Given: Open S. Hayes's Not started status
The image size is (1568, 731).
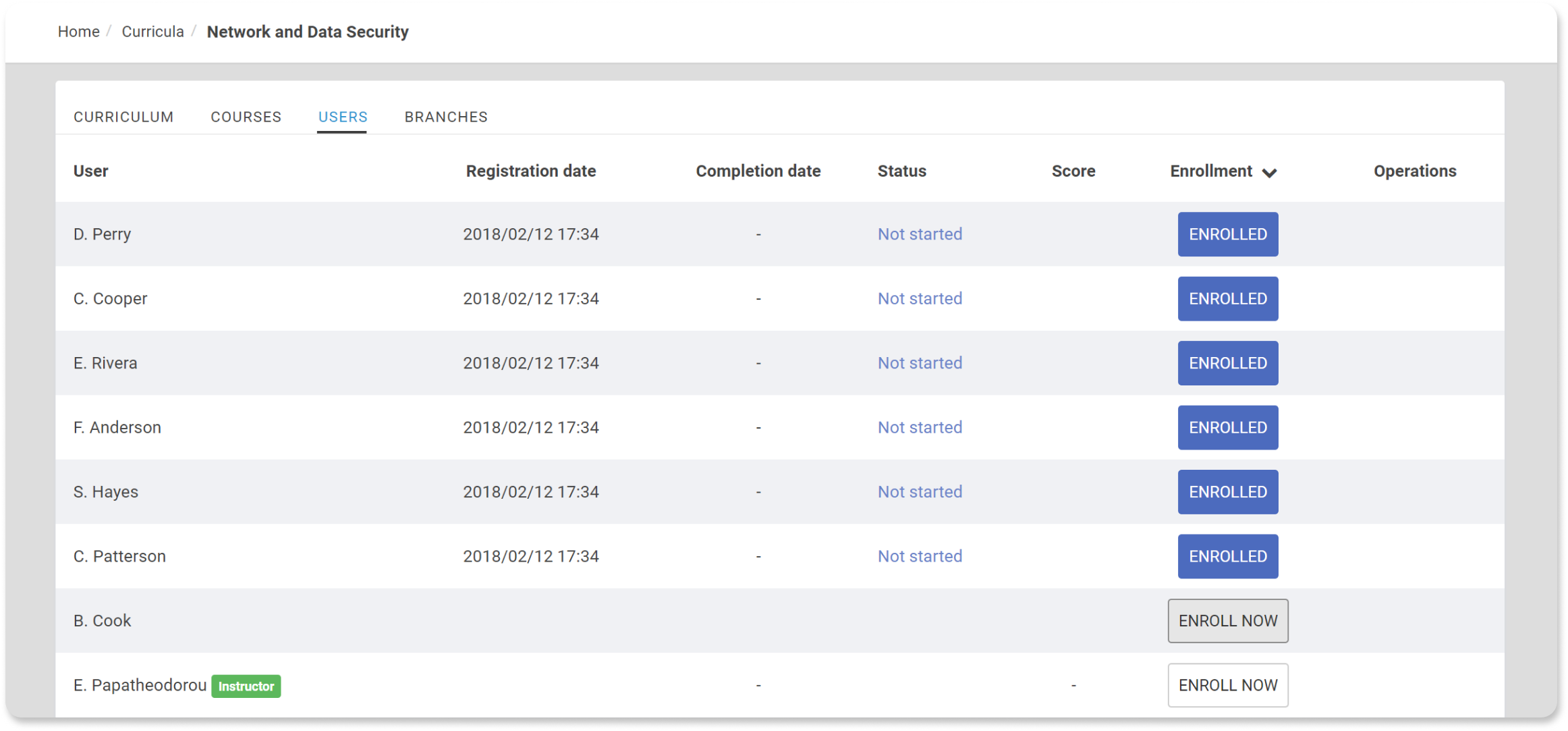Looking at the screenshot, I should (x=920, y=492).
